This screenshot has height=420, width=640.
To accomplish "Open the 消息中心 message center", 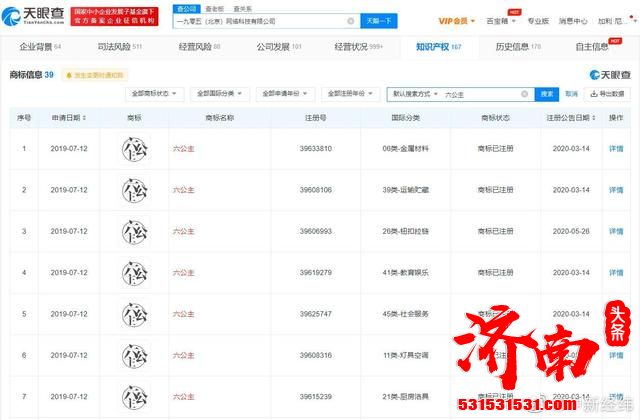I will pyautogui.click(x=573, y=21).
